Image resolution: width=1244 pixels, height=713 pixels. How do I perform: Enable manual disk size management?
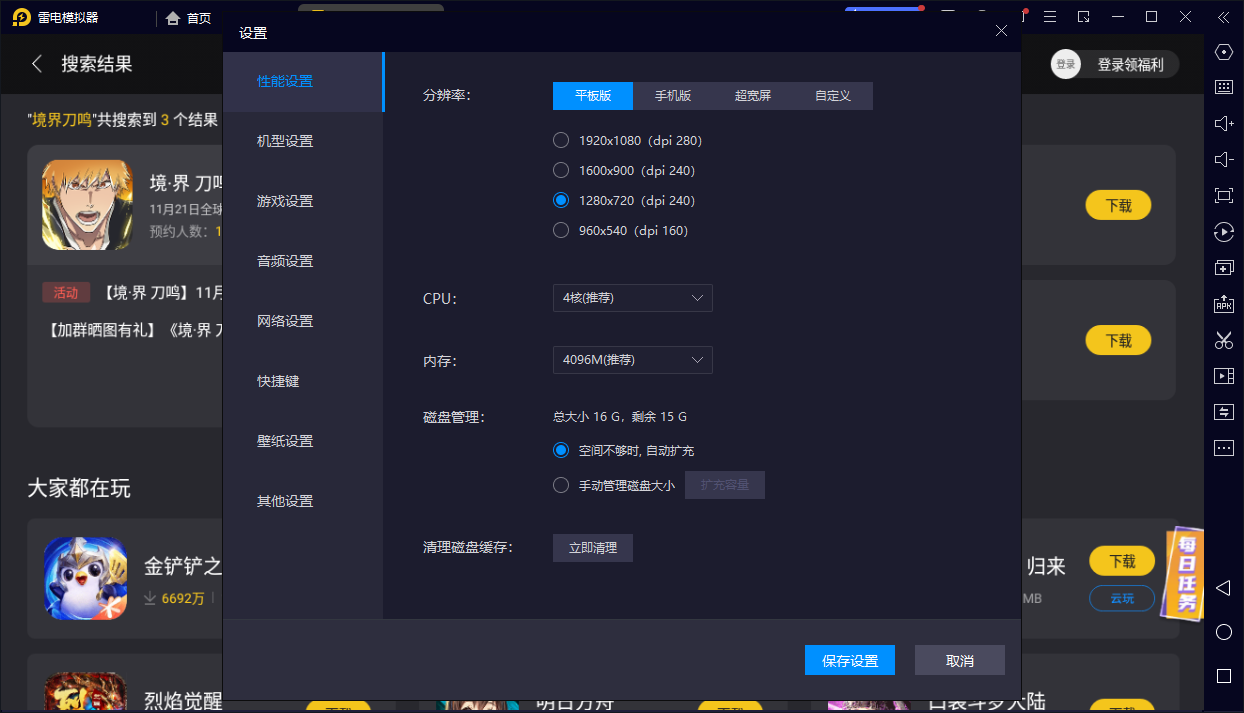[560, 485]
